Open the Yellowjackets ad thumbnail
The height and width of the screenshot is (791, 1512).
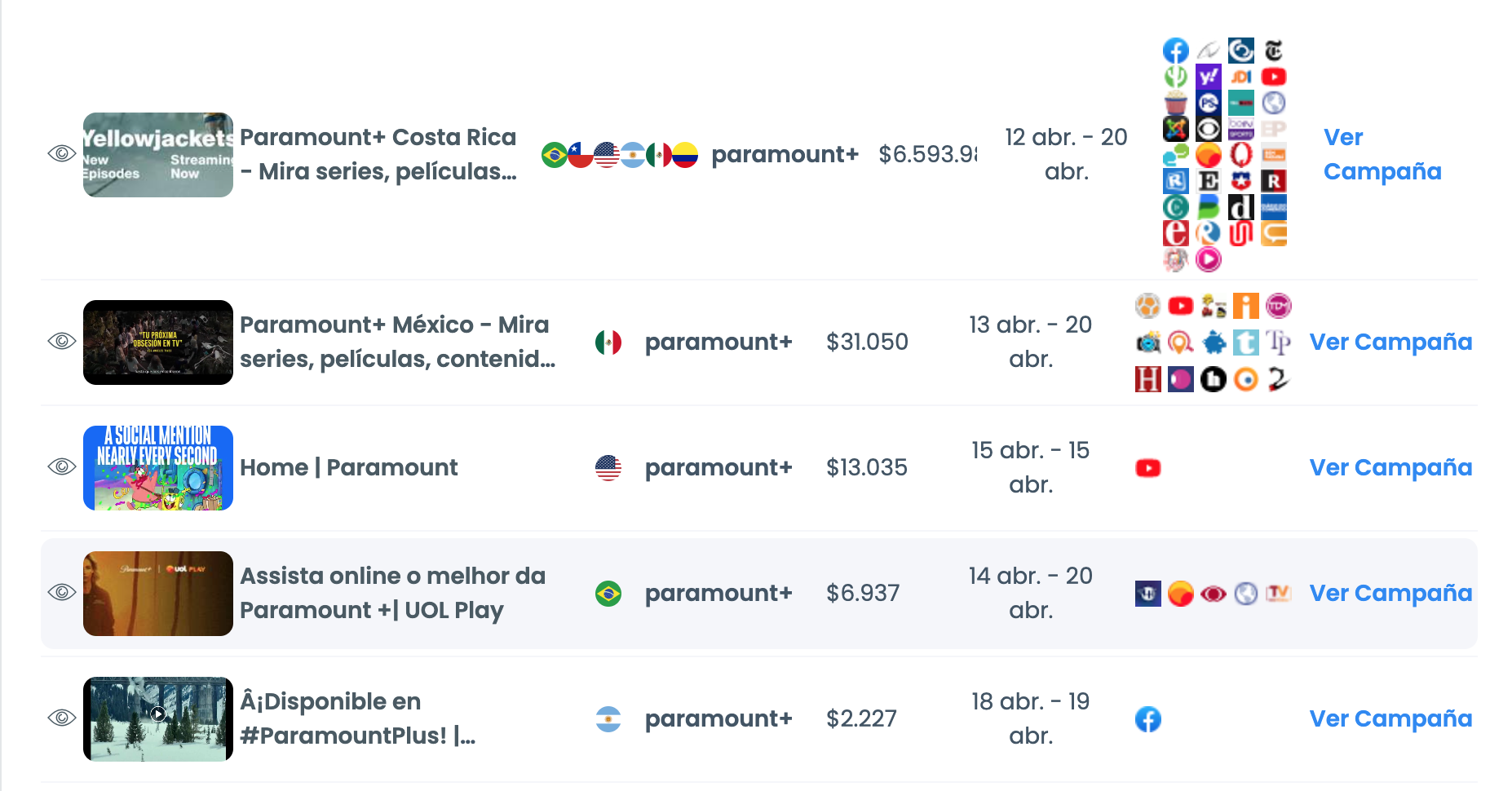158,155
